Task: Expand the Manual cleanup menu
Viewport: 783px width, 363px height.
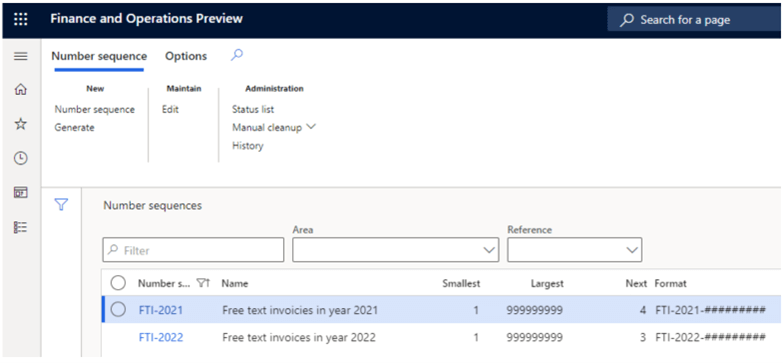Action: 274,128
